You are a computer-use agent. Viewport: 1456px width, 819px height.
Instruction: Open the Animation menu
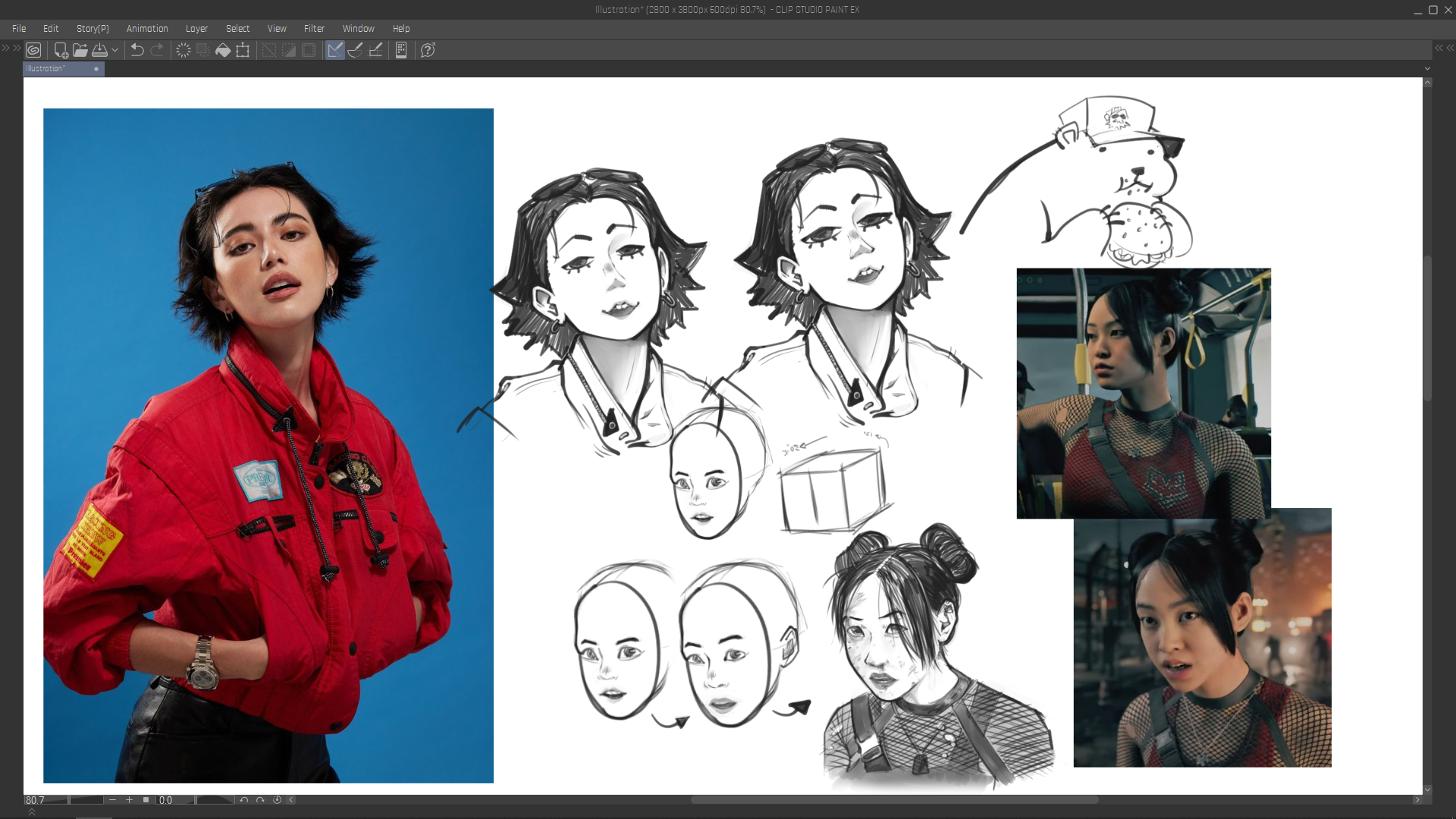(147, 29)
